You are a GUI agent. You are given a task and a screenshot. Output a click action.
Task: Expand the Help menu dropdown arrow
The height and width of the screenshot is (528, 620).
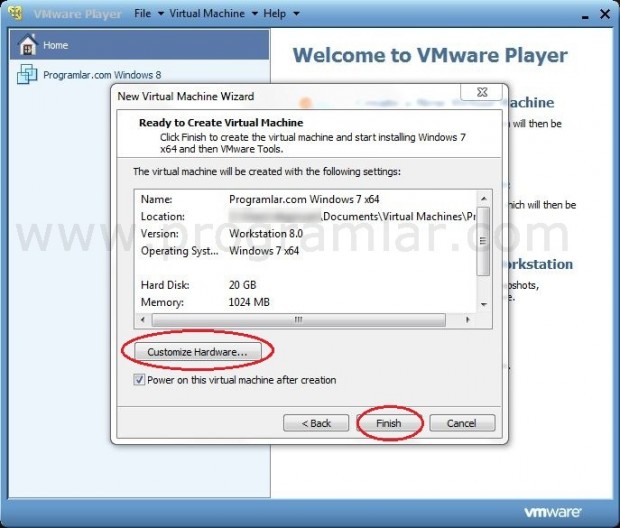[x=296, y=14]
